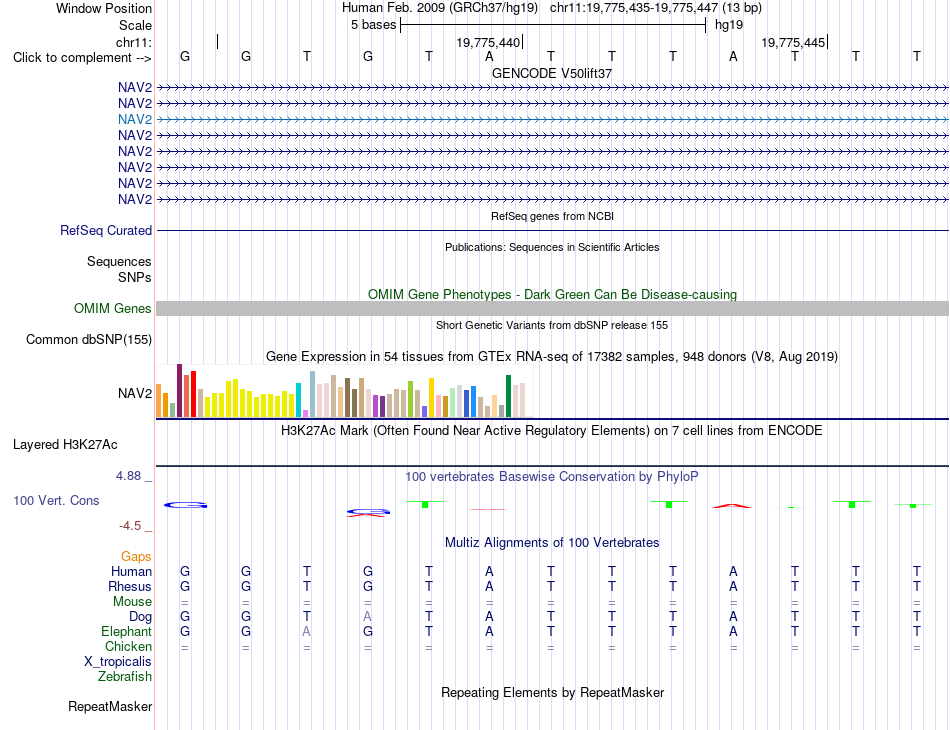Click the hg19 label beside scale bar
This screenshot has width=950, height=730.
[x=729, y=25]
